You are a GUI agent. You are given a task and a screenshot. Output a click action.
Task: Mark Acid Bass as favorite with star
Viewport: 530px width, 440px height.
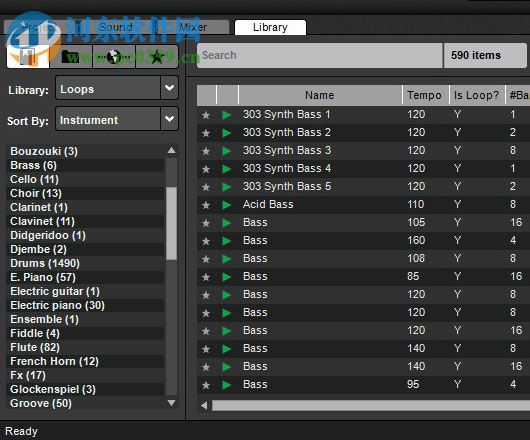click(206, 205)
